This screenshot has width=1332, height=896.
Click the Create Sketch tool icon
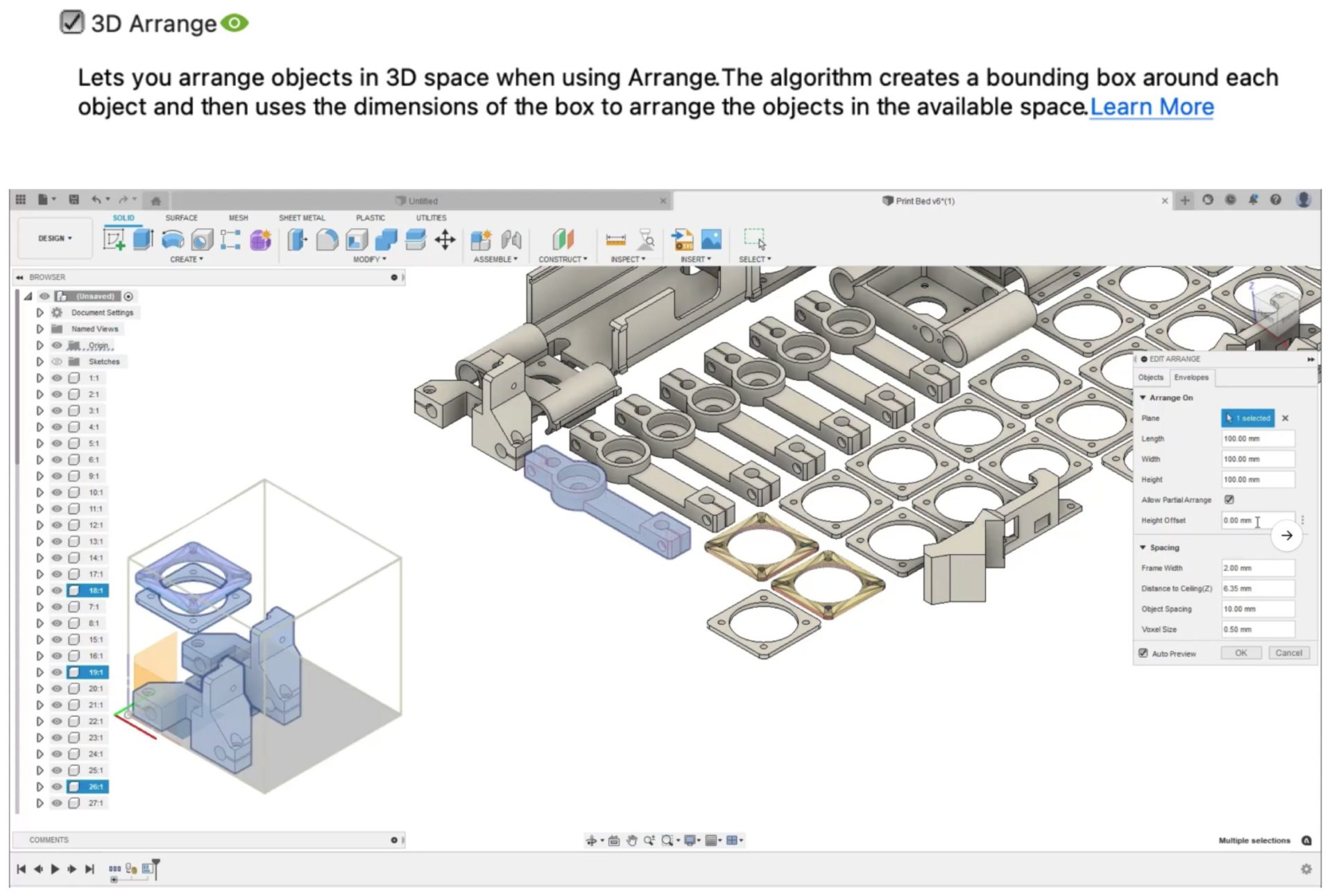(x=114, y=240)
